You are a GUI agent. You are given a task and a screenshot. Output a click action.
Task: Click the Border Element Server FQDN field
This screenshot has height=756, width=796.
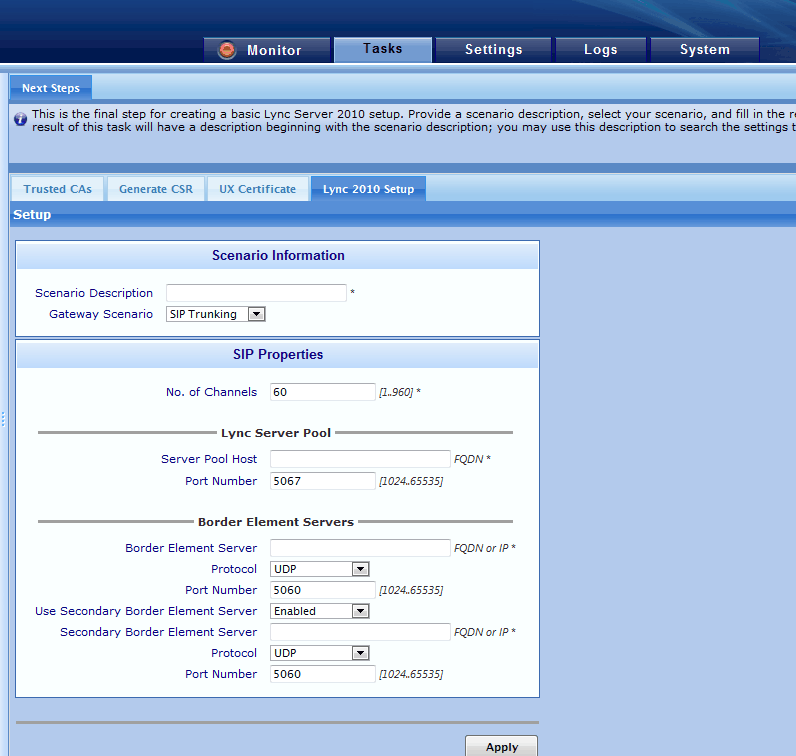click(x=360, y=548)
